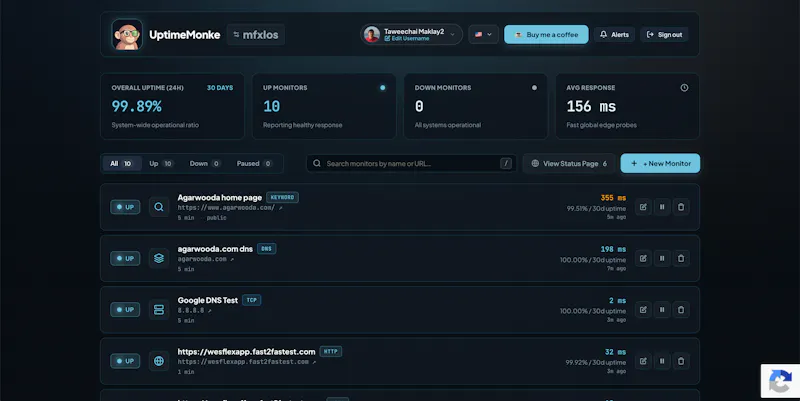Click the server icon for Google DNS Test
Screen dimensions: 800x401
[x=159, y=310]
